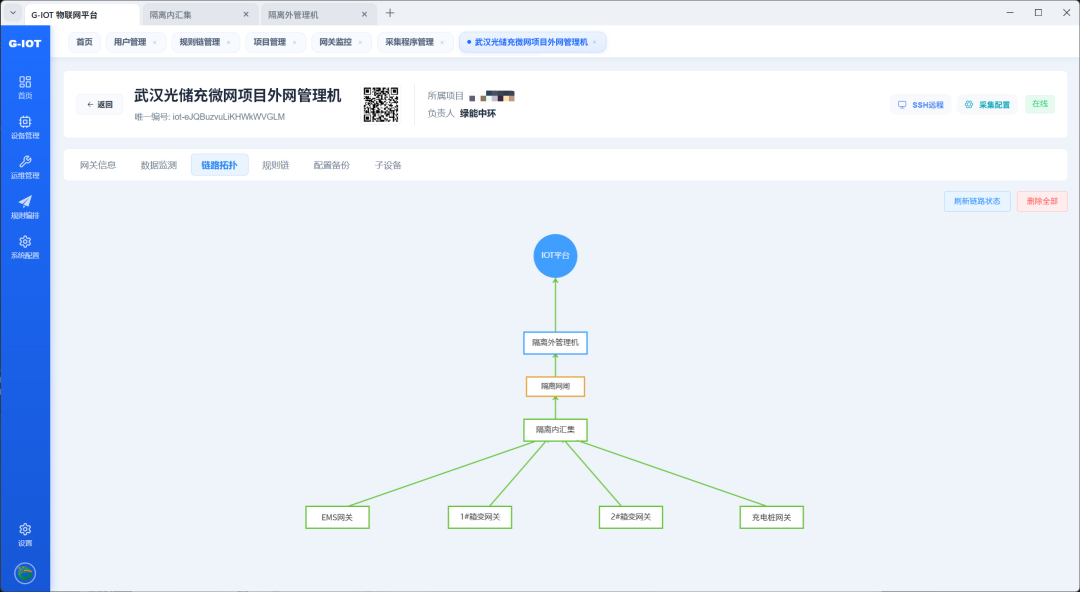1080x592 pixels.
Task: Click the 在线 status badge
Action: coord(1040,104)
